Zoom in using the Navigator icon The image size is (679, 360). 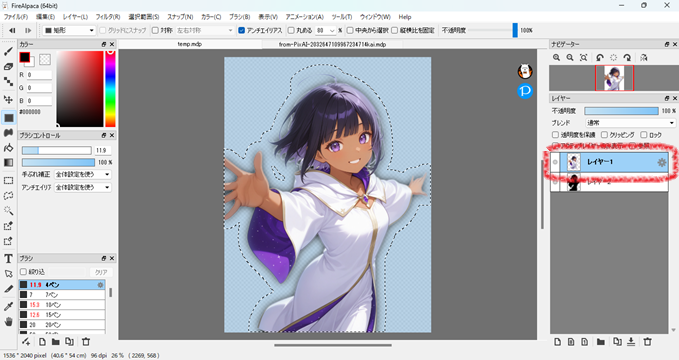pos(556,58)
